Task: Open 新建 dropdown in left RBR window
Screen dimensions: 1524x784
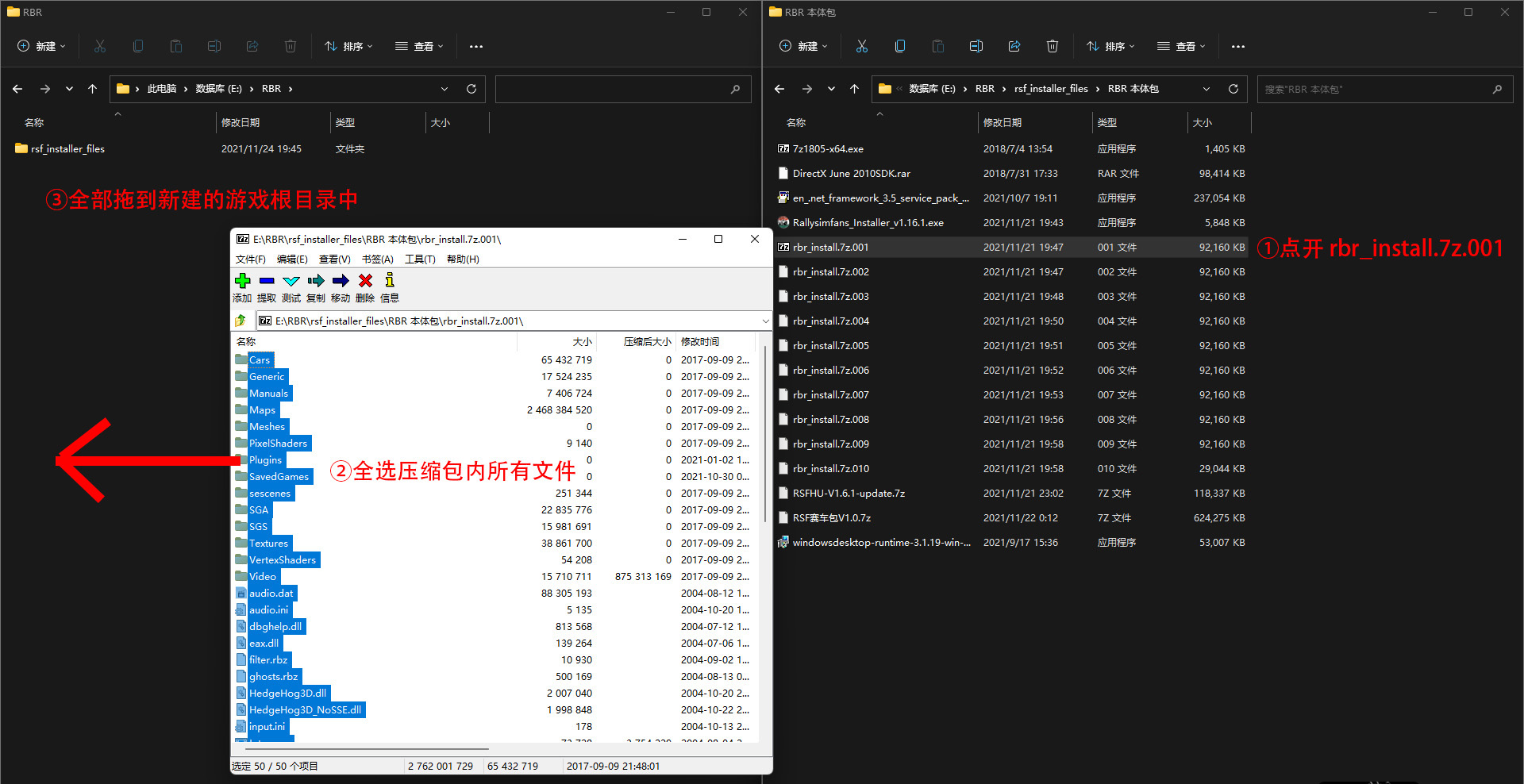Action: [x=42, y=46]
